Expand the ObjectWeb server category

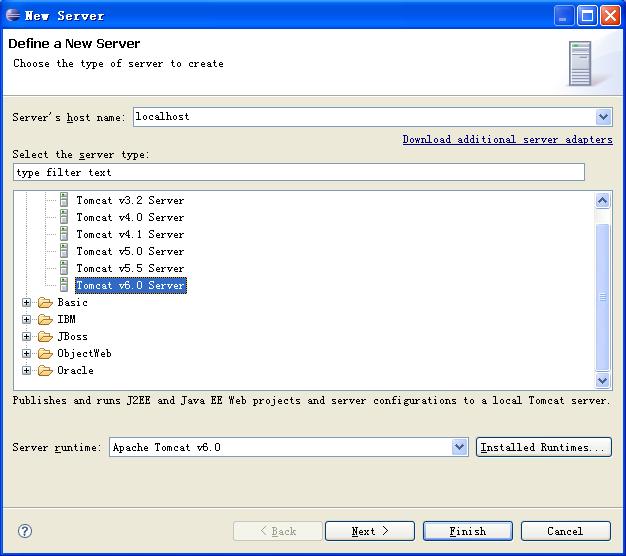point(26,353)
